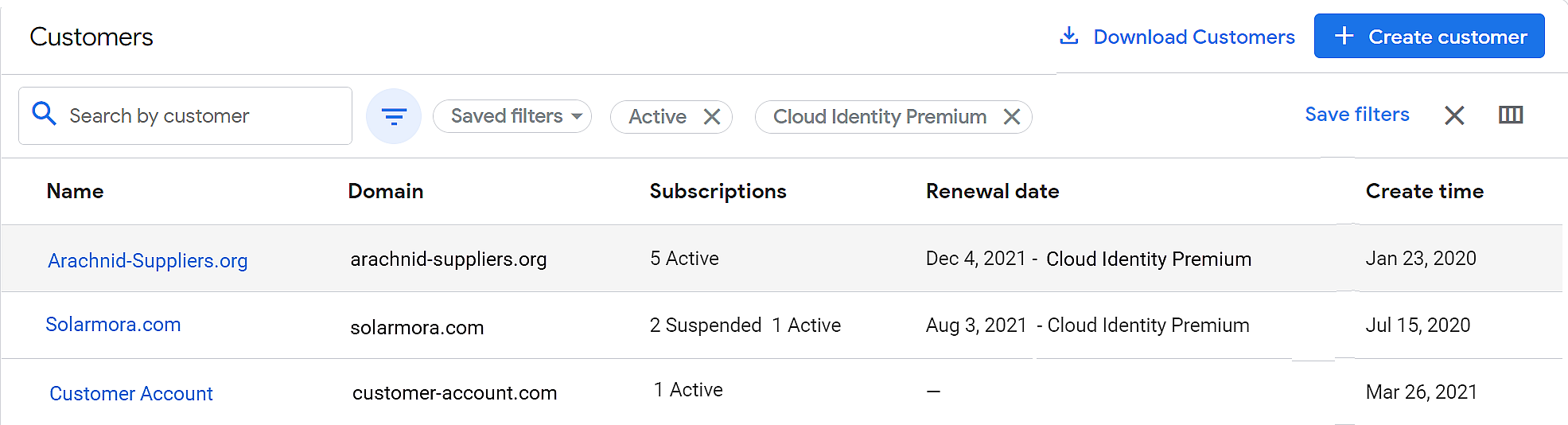Clear all filters with the X icon
1568x425 pixels.
point(1454,115)
